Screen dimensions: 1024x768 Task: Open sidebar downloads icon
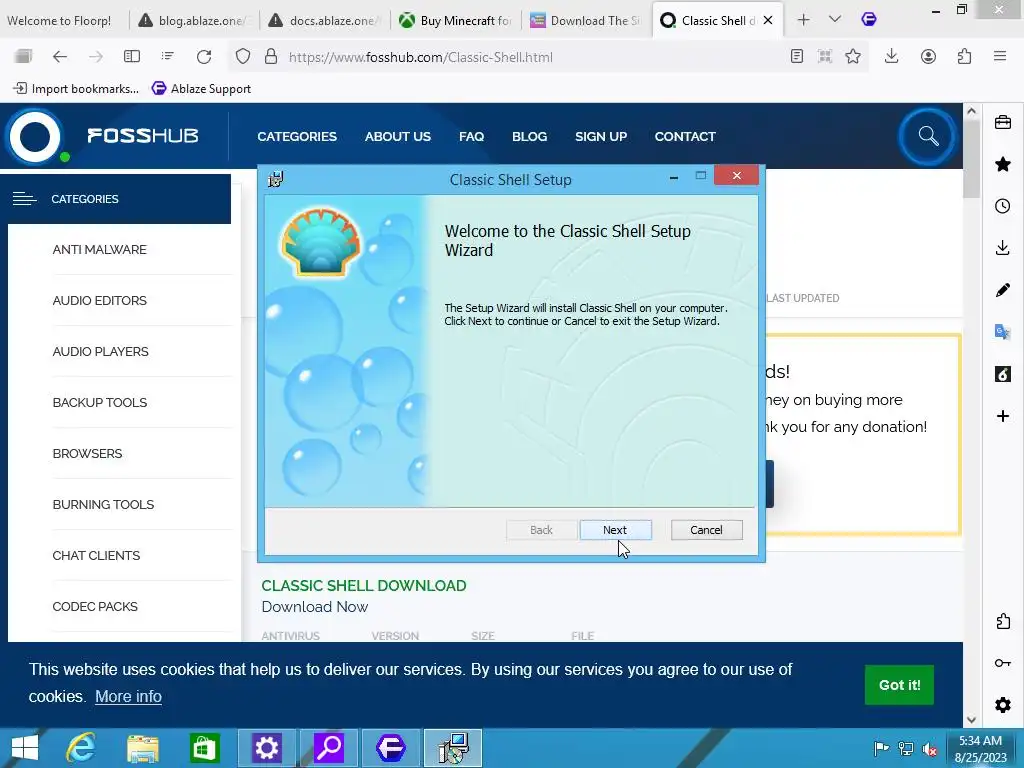click(x=1003, y=248)
